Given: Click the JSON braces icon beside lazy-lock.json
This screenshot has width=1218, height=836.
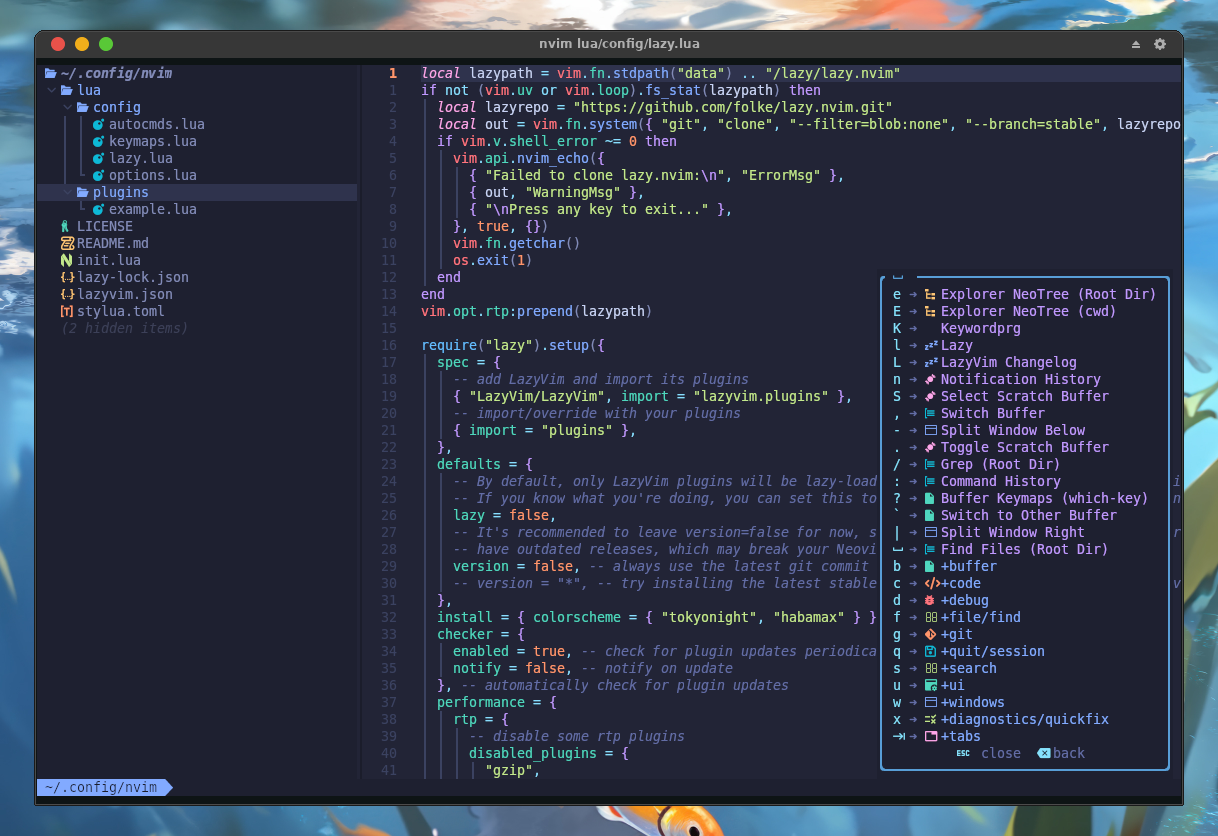Looking at the screenshot, I should click(67, 277).
